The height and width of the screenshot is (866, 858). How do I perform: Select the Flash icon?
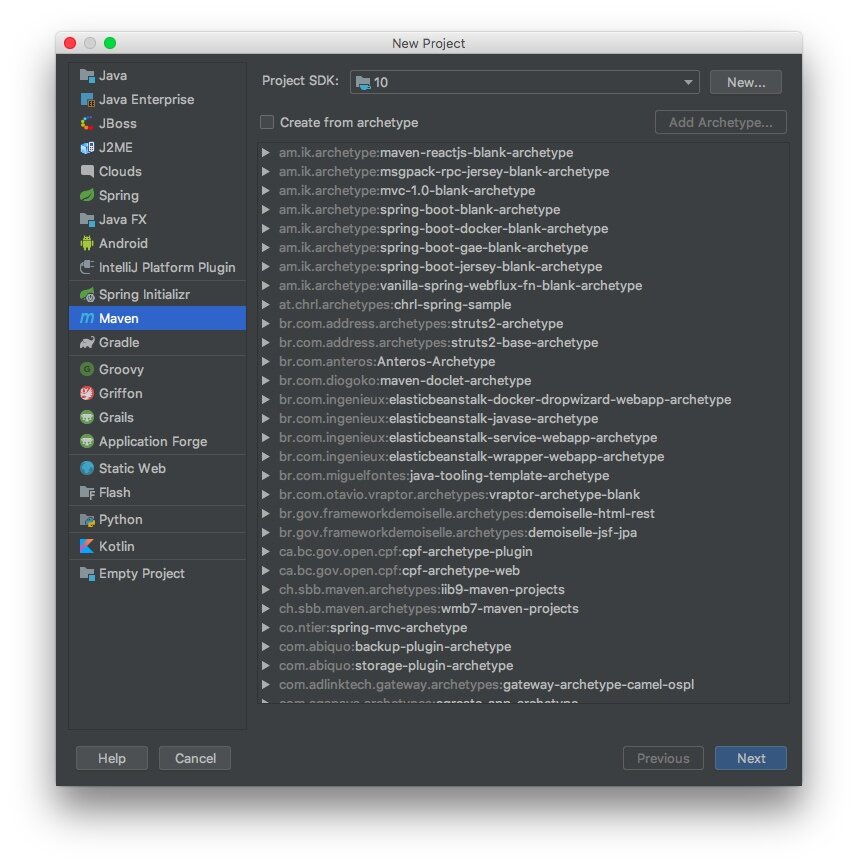(87, 493)
